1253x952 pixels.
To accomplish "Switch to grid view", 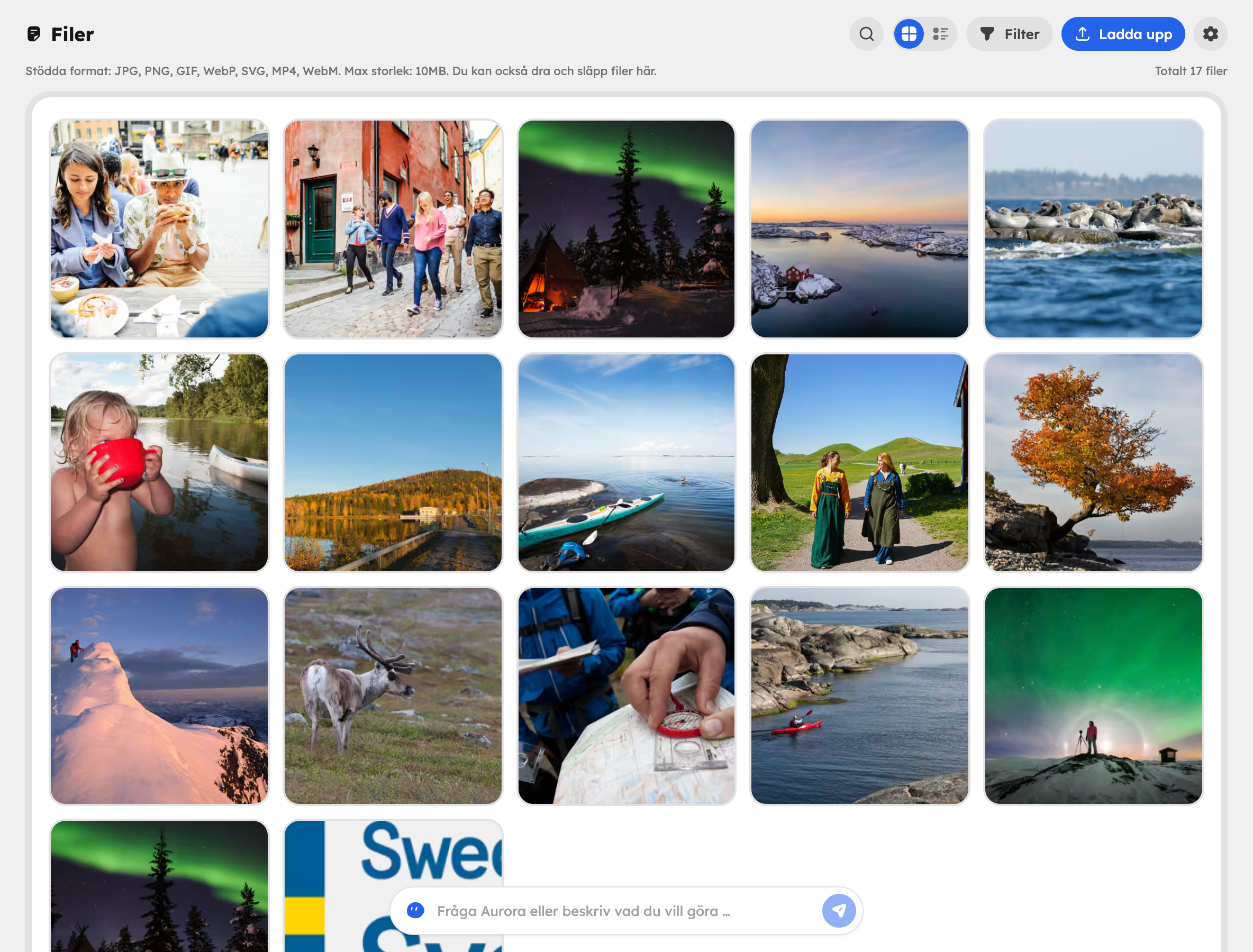I will pos(909,34).
